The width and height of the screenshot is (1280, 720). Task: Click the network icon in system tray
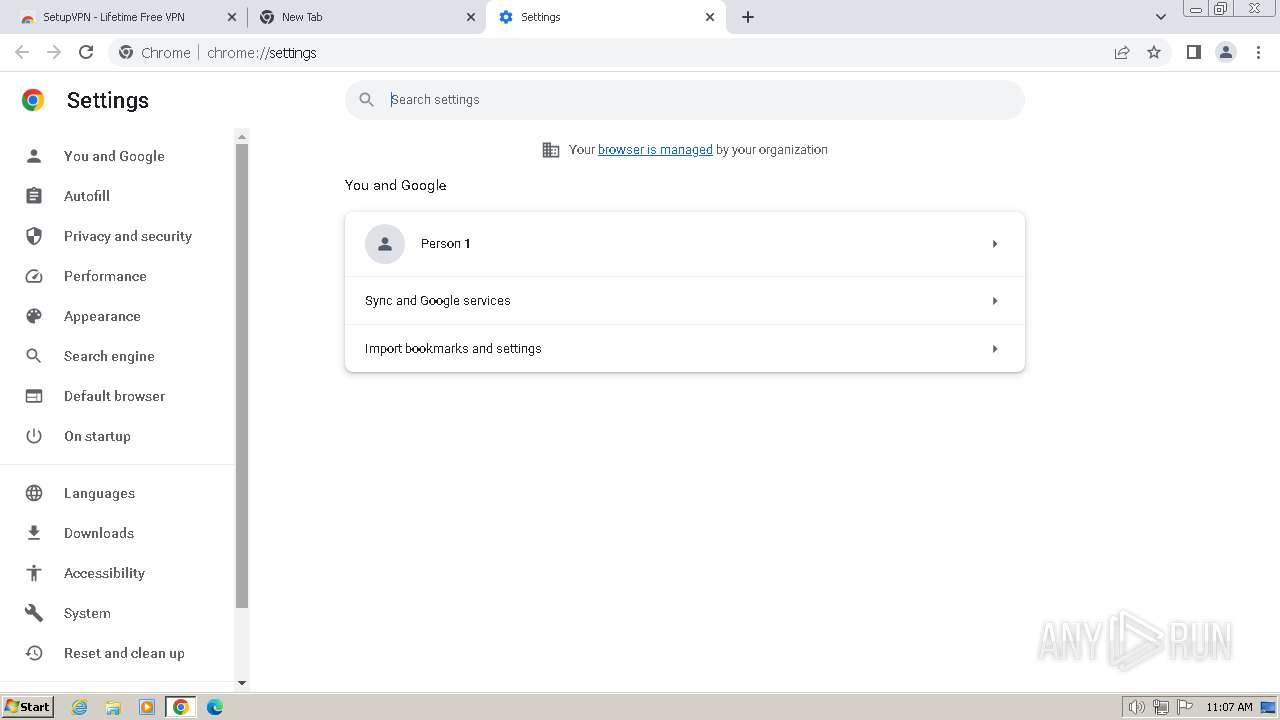point(1161,707)
